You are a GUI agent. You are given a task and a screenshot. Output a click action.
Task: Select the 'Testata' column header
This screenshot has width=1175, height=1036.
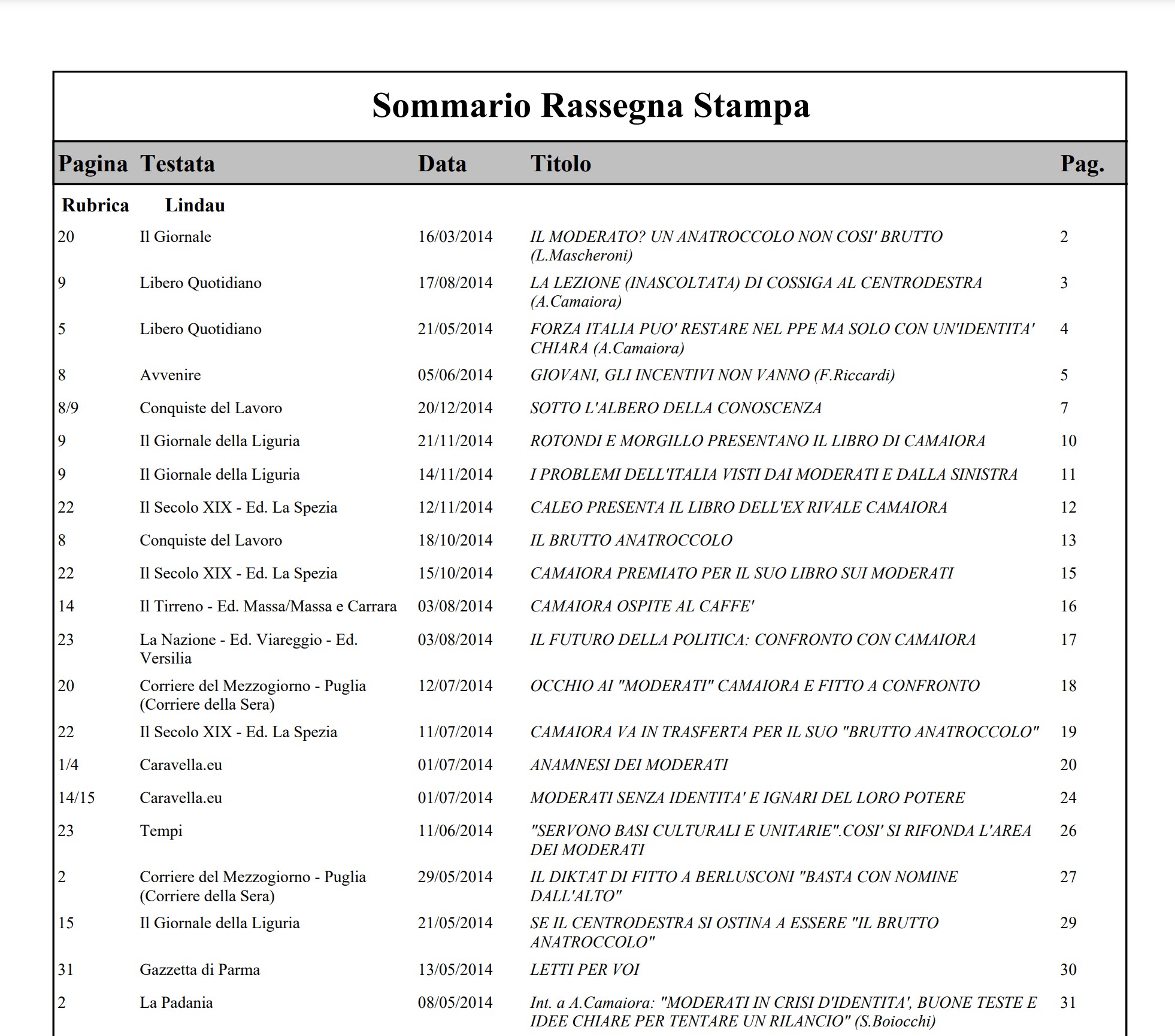(177, 163)
